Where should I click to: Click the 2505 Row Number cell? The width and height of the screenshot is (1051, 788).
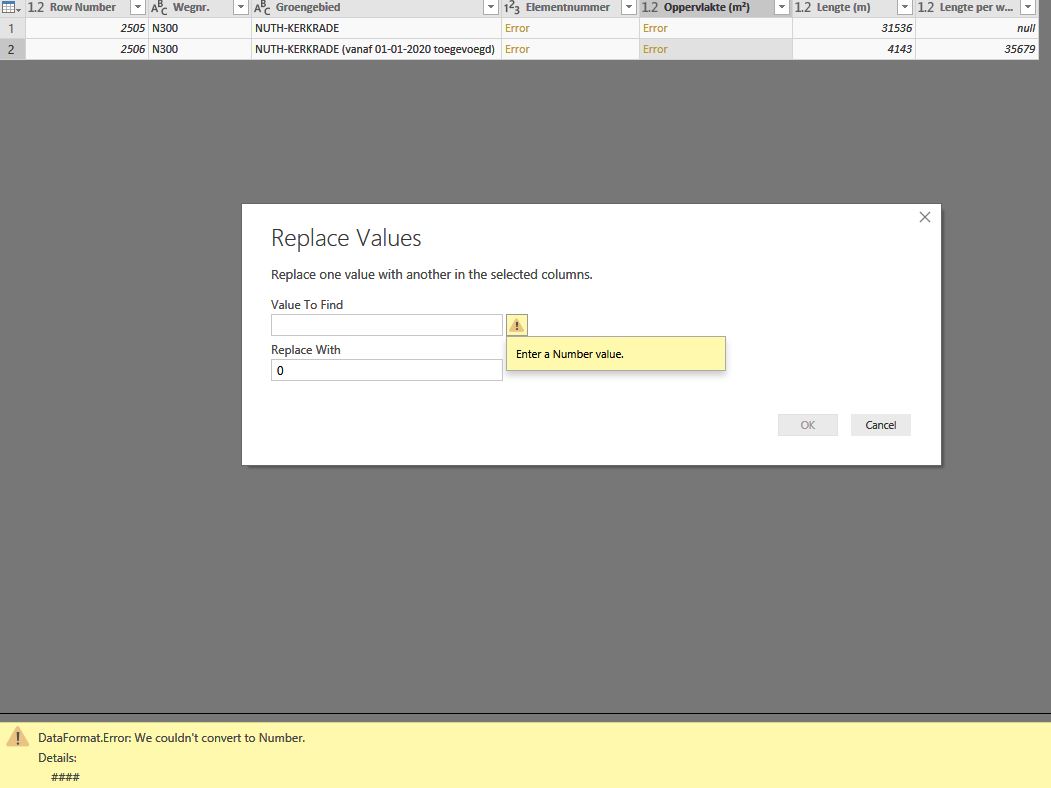tap(87, 28)
